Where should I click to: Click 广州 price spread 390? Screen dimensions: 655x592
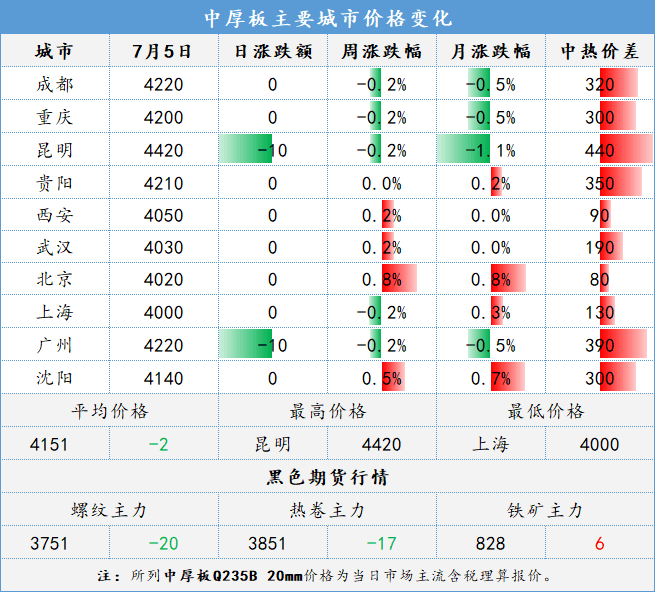[x=599, y=346]
